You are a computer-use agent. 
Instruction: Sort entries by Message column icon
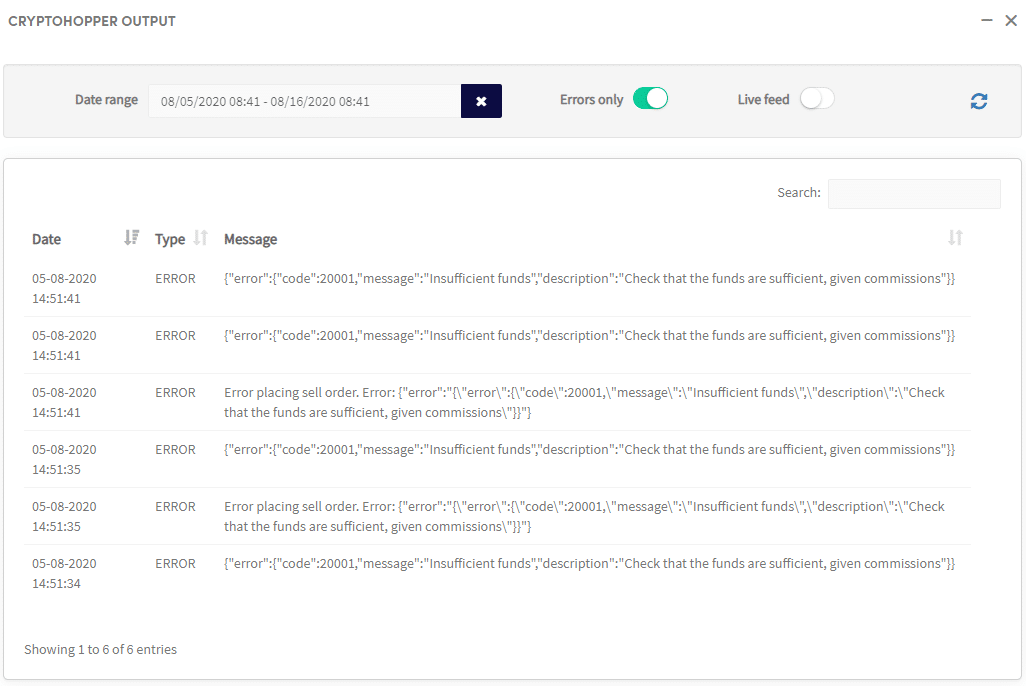(955, 238)
